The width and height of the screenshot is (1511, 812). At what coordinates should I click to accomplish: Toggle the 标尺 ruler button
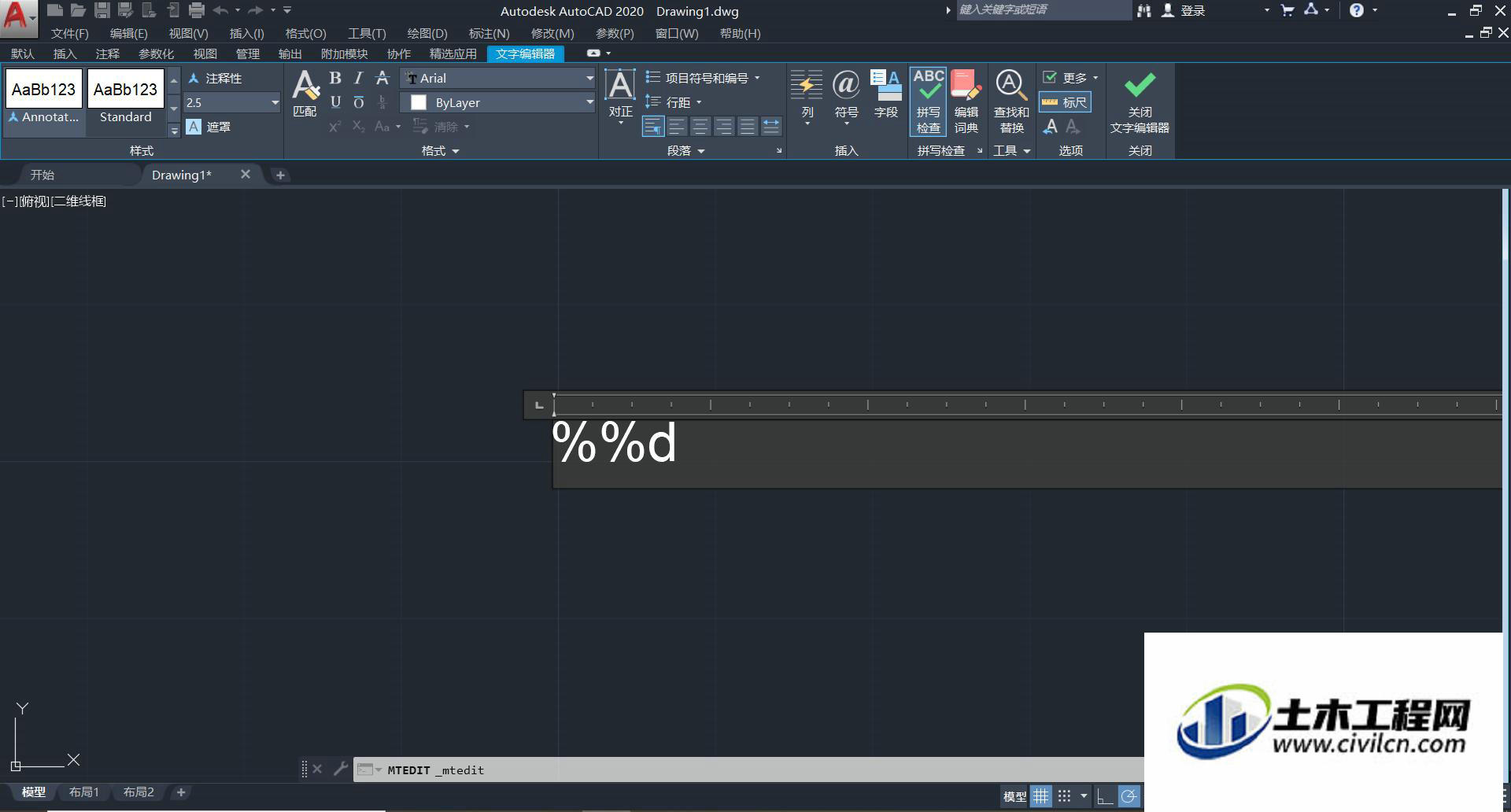(x=1065, y=102)
